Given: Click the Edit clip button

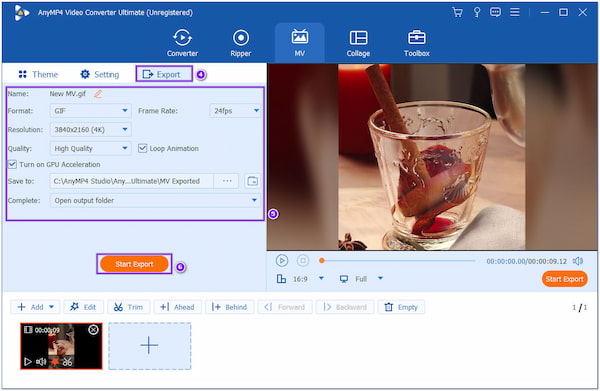Looking at the screenshot, I should 83,307.
